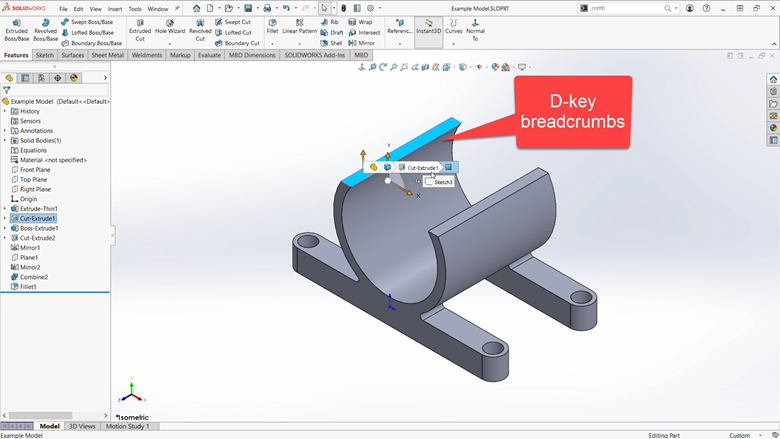Switch to the Evaluate tab
This screenshot has width=780, height=439.
coord(209,55)
